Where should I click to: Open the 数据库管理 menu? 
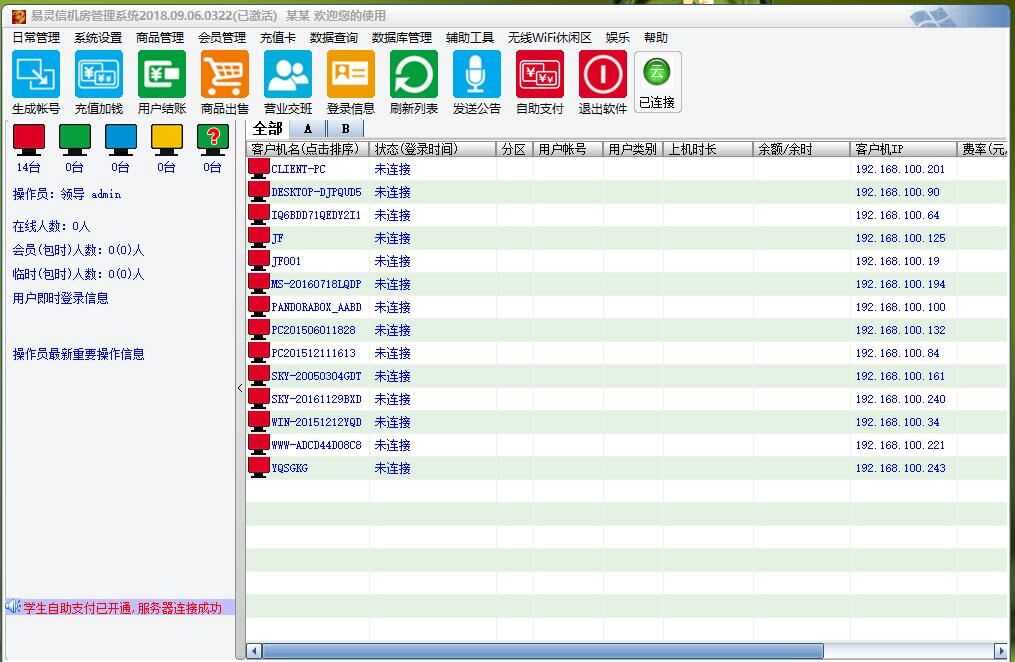click(402, 38)
